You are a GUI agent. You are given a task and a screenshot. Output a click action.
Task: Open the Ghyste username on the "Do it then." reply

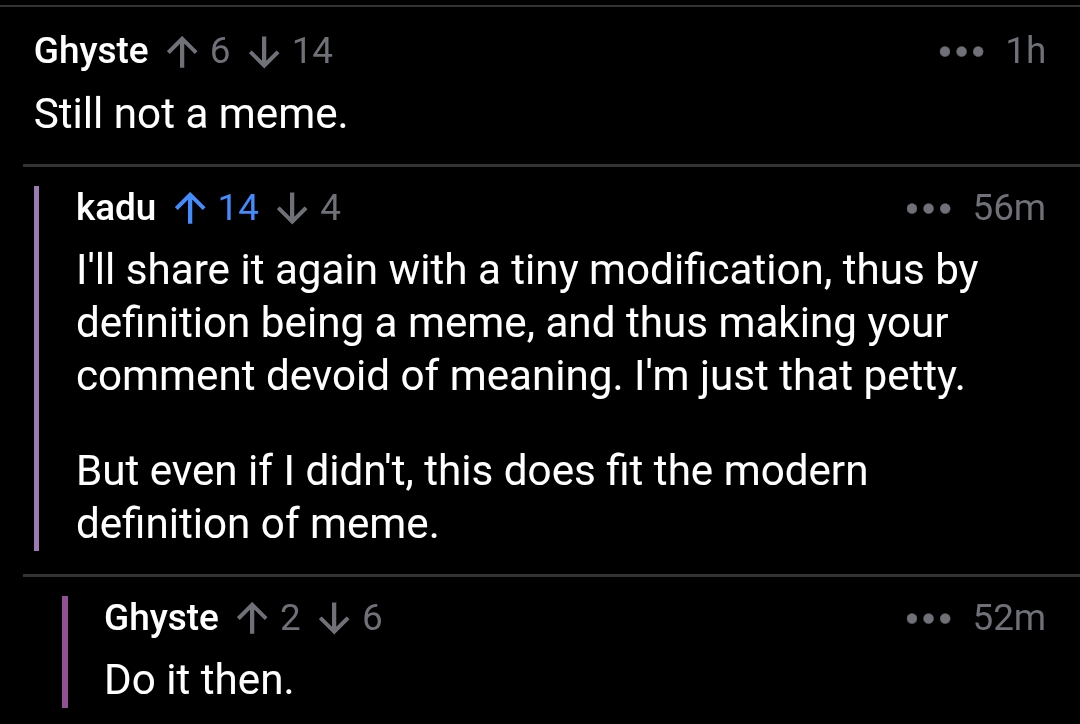[x=161, y=618]
